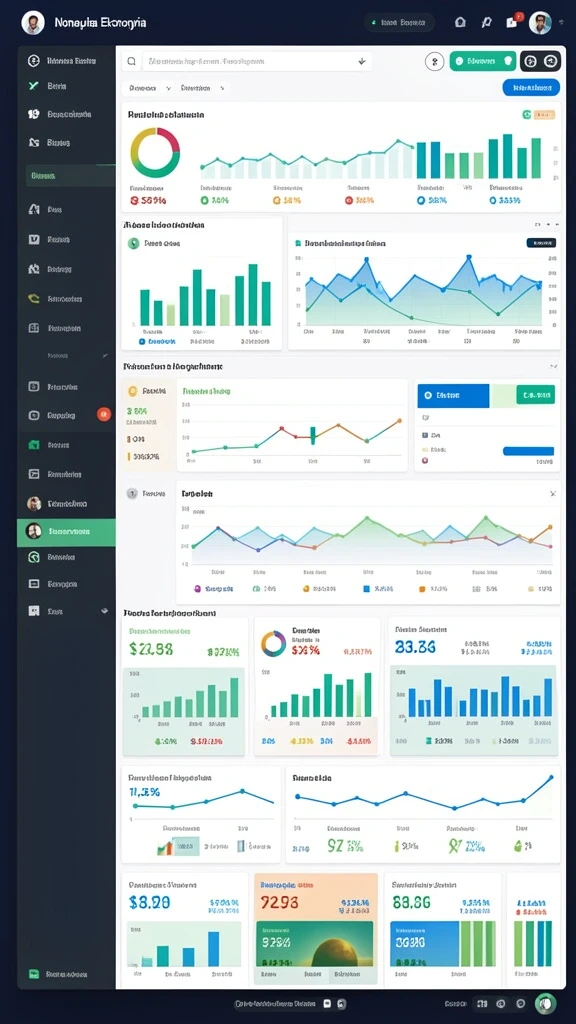This screenshot has width=576, height=1024.
Task: Expand the first filter dropdown below search
Action: (150, 88)
